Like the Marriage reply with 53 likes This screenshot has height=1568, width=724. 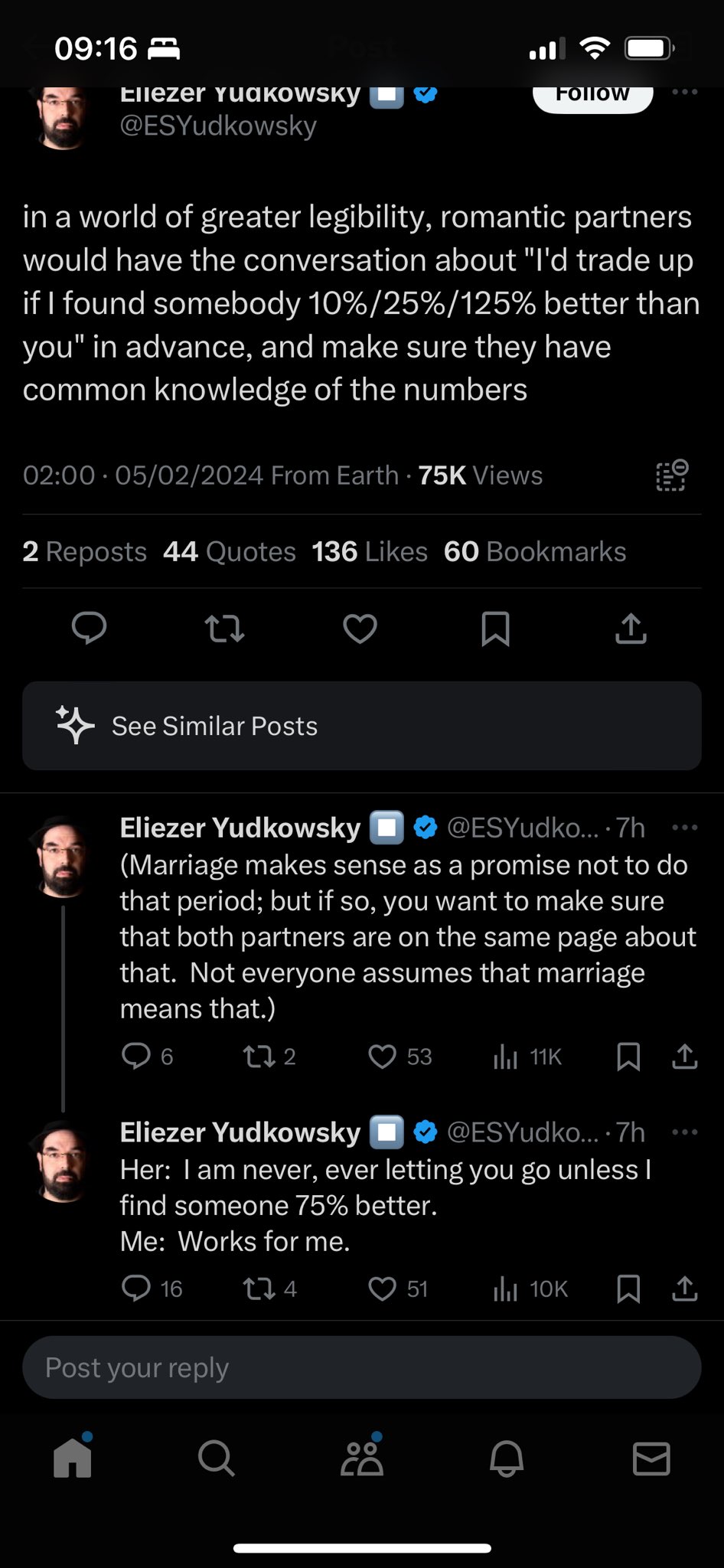(x=382, y=1057)
